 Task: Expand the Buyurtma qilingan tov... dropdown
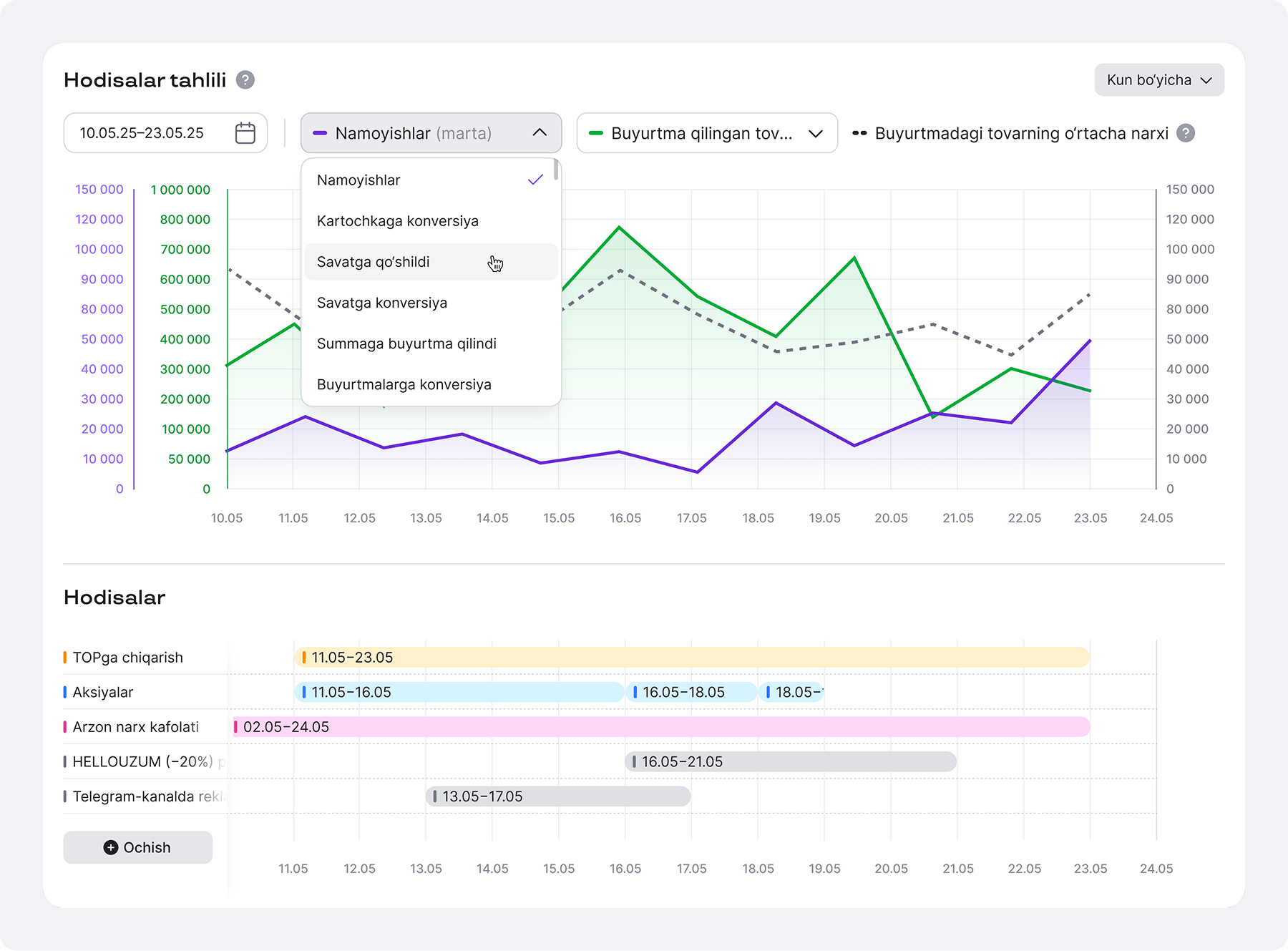[x=707, y=133]
